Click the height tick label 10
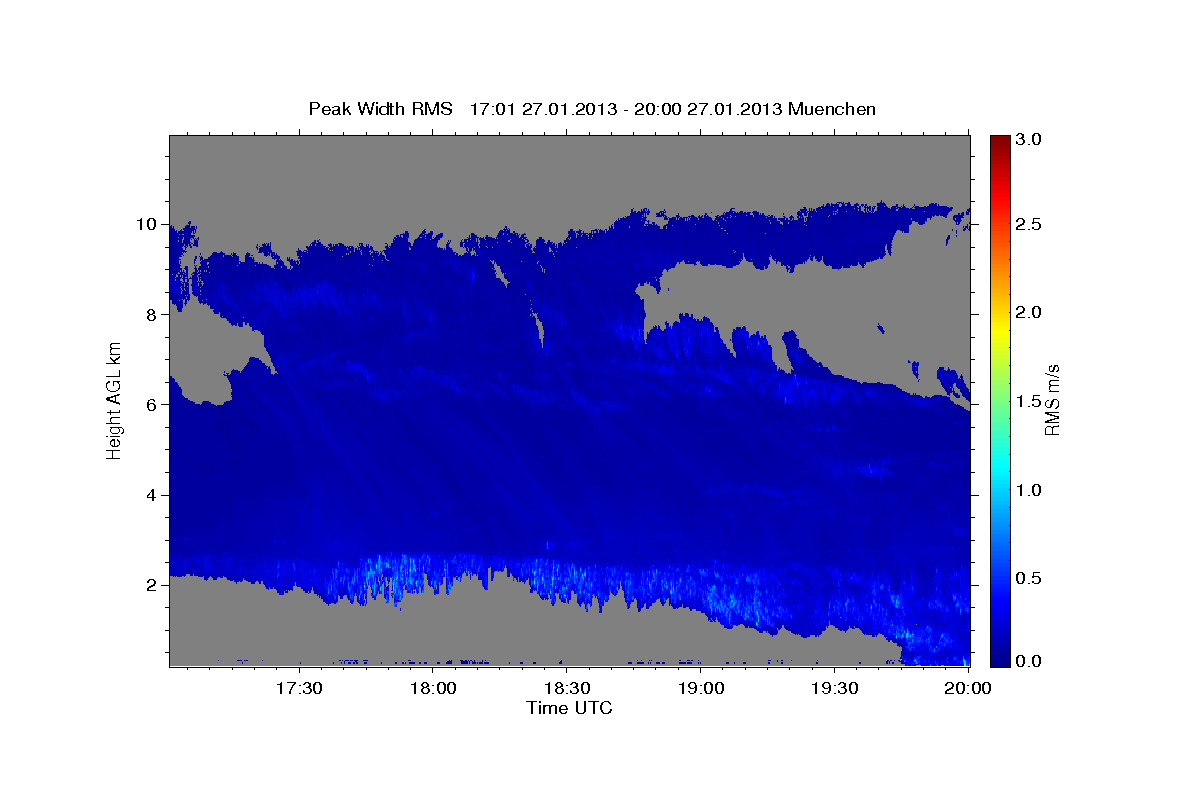This screenshot has width=1200, height=800. (x=148, y=224)
